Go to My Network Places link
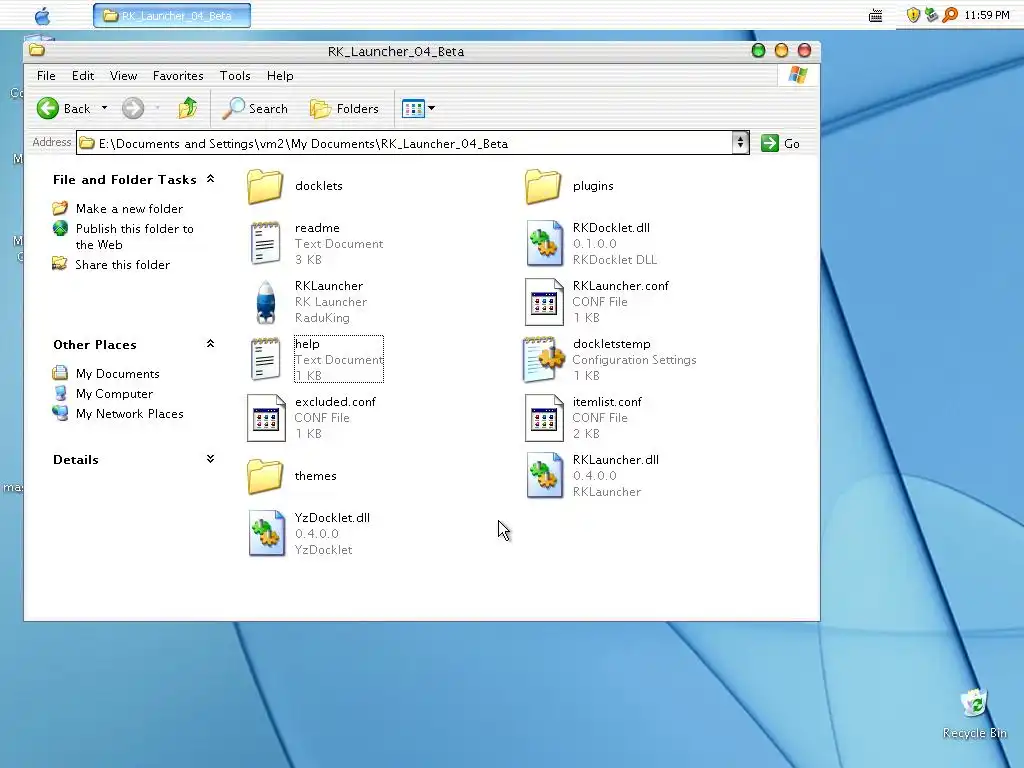 [129, 414]
